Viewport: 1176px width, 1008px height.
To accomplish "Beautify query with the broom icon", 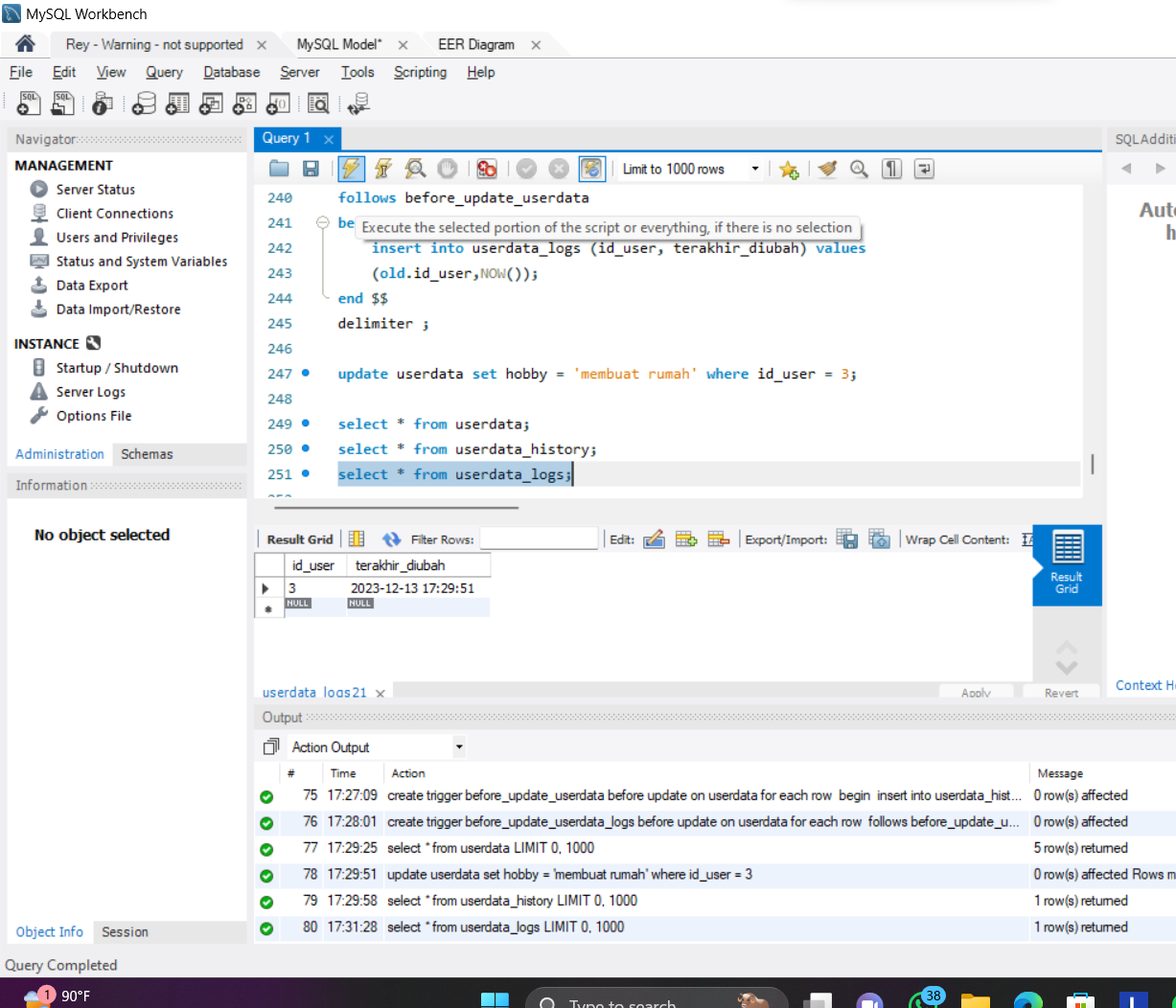I will click(828, 169).
